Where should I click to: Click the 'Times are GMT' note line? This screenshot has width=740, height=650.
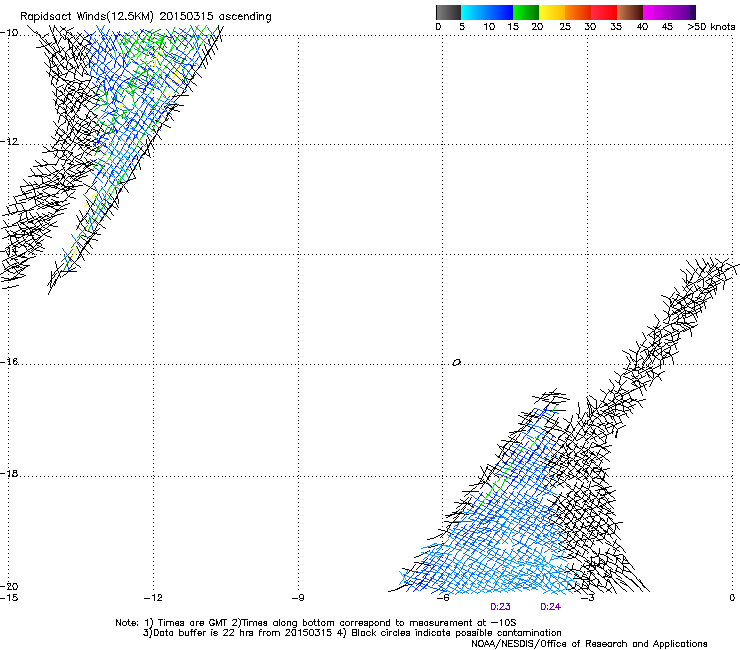[315, 623]
